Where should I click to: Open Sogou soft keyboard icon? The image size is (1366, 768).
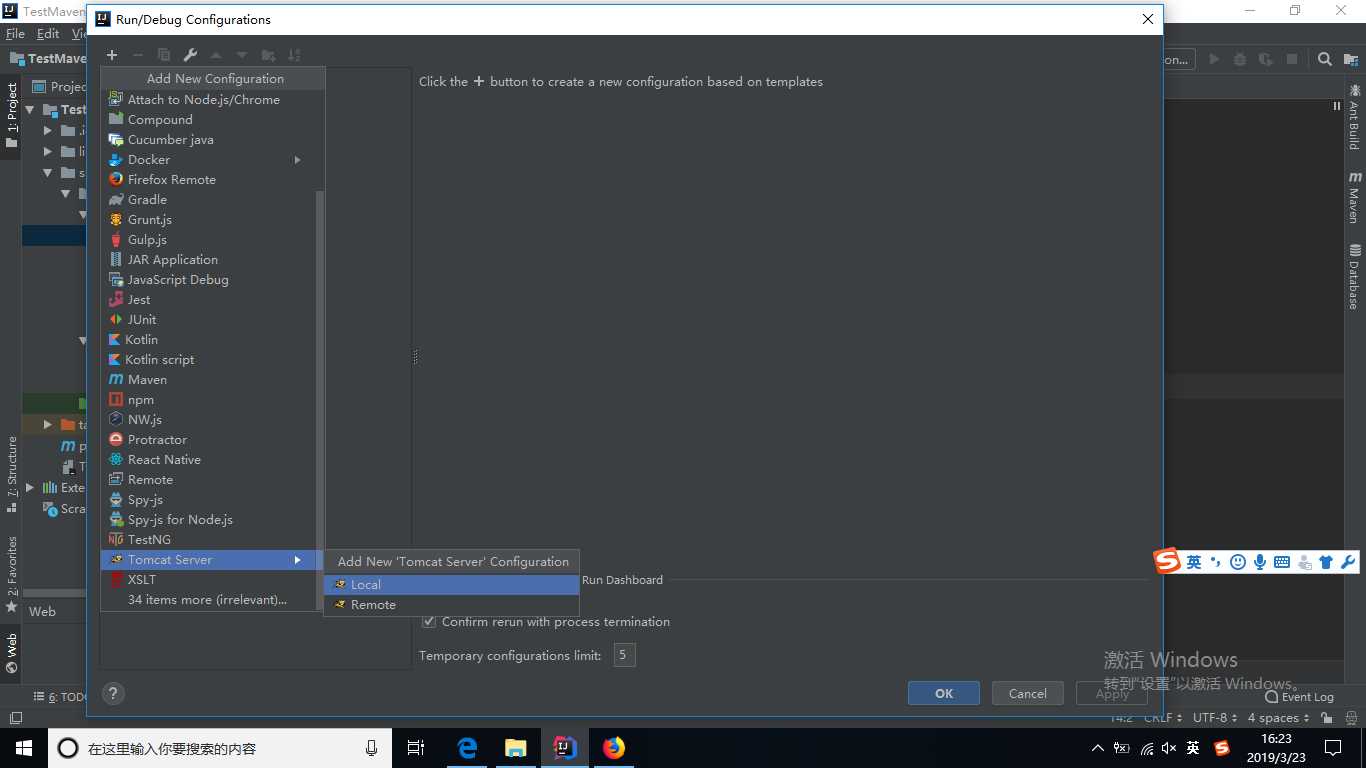pos(1282,562)
